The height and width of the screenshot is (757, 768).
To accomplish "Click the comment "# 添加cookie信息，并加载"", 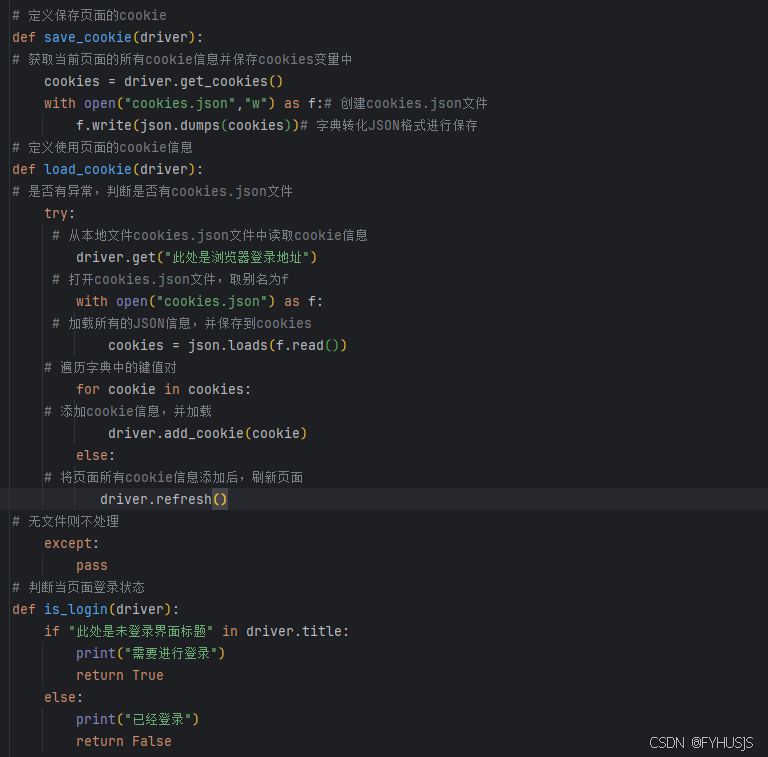I will (128, 412).
